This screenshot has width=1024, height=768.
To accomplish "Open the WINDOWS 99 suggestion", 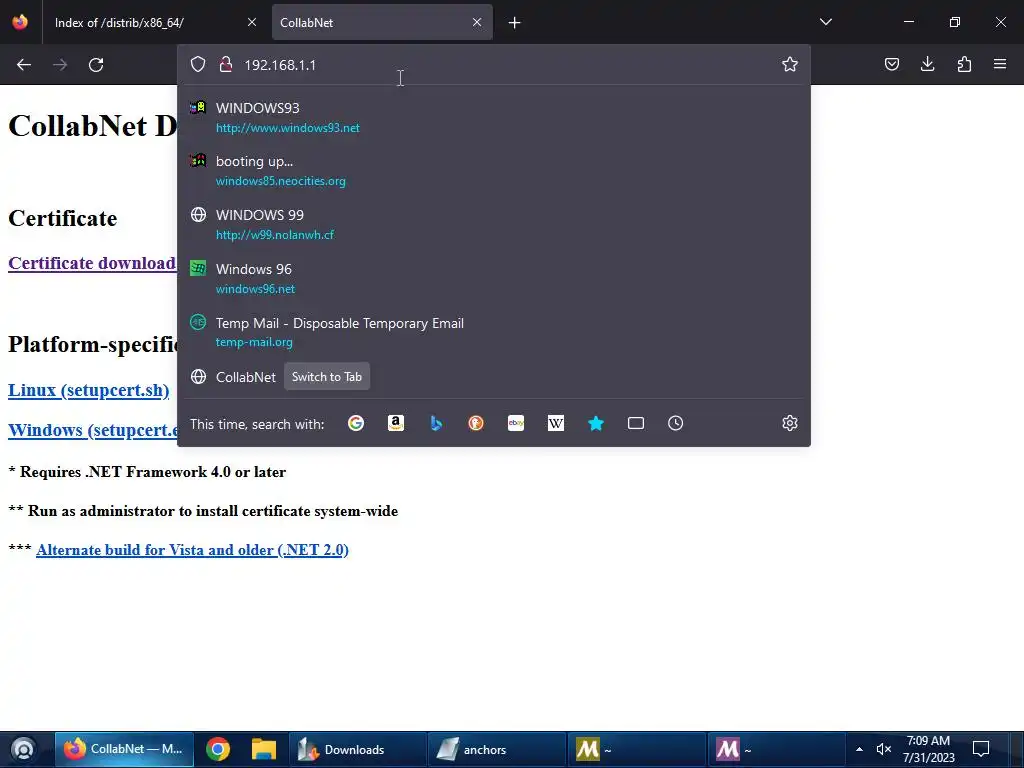I will [x=494, y=224].
